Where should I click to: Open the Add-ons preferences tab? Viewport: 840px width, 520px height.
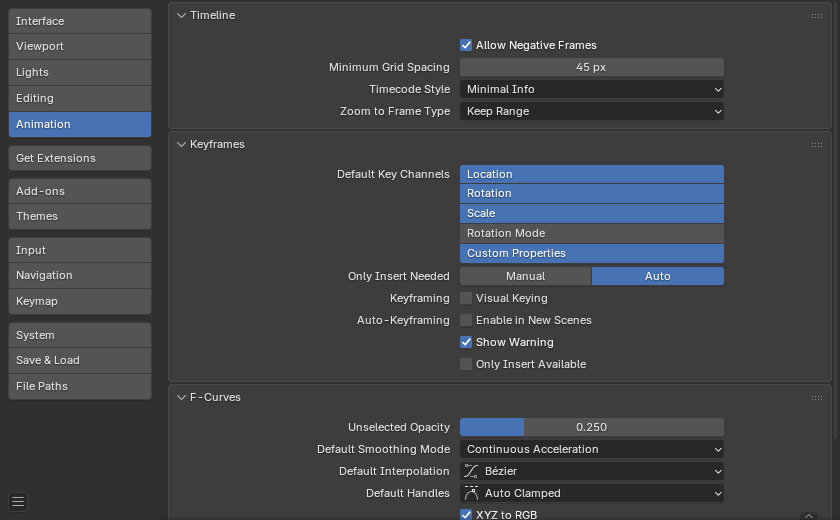click(80, 191)
